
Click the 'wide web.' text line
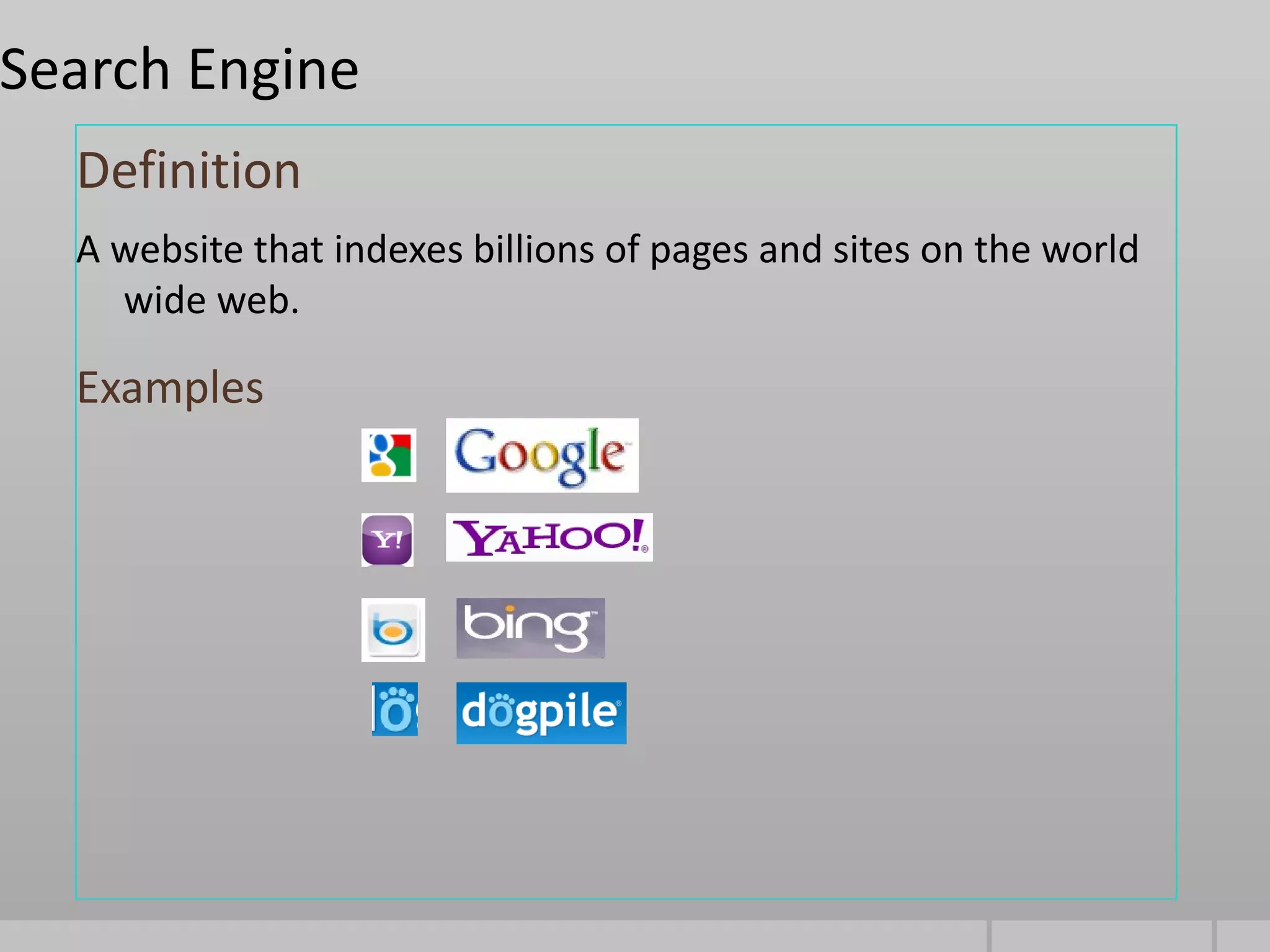pos(212,301)
